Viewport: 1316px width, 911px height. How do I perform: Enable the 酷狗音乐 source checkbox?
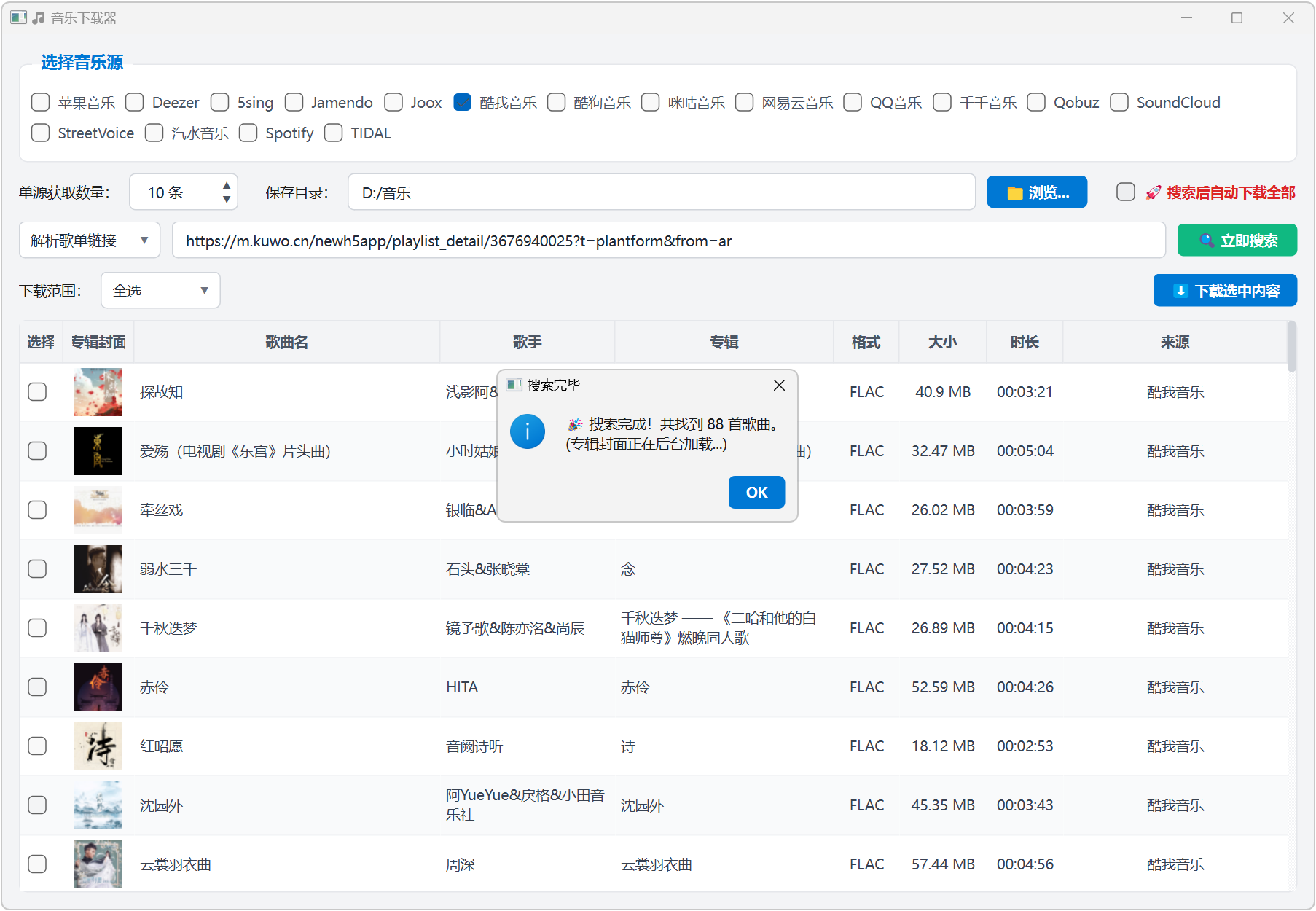click(557, 103)
